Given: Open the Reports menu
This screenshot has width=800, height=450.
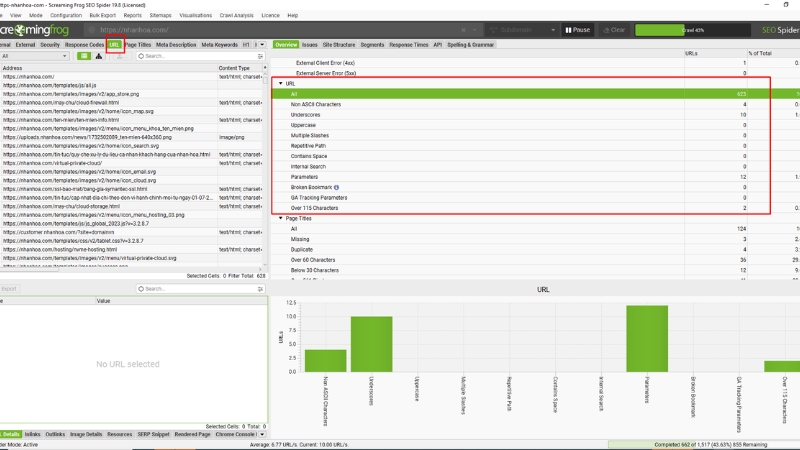Looking at the screenshot, I should (x=133, y=15).
